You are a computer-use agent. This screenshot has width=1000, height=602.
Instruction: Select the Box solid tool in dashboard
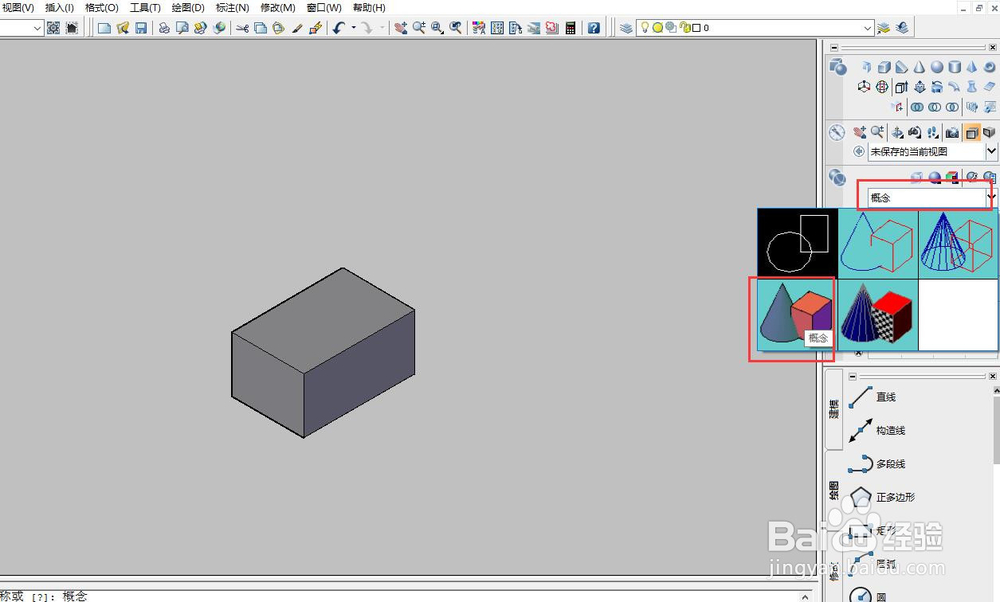(x=884, y=67)
